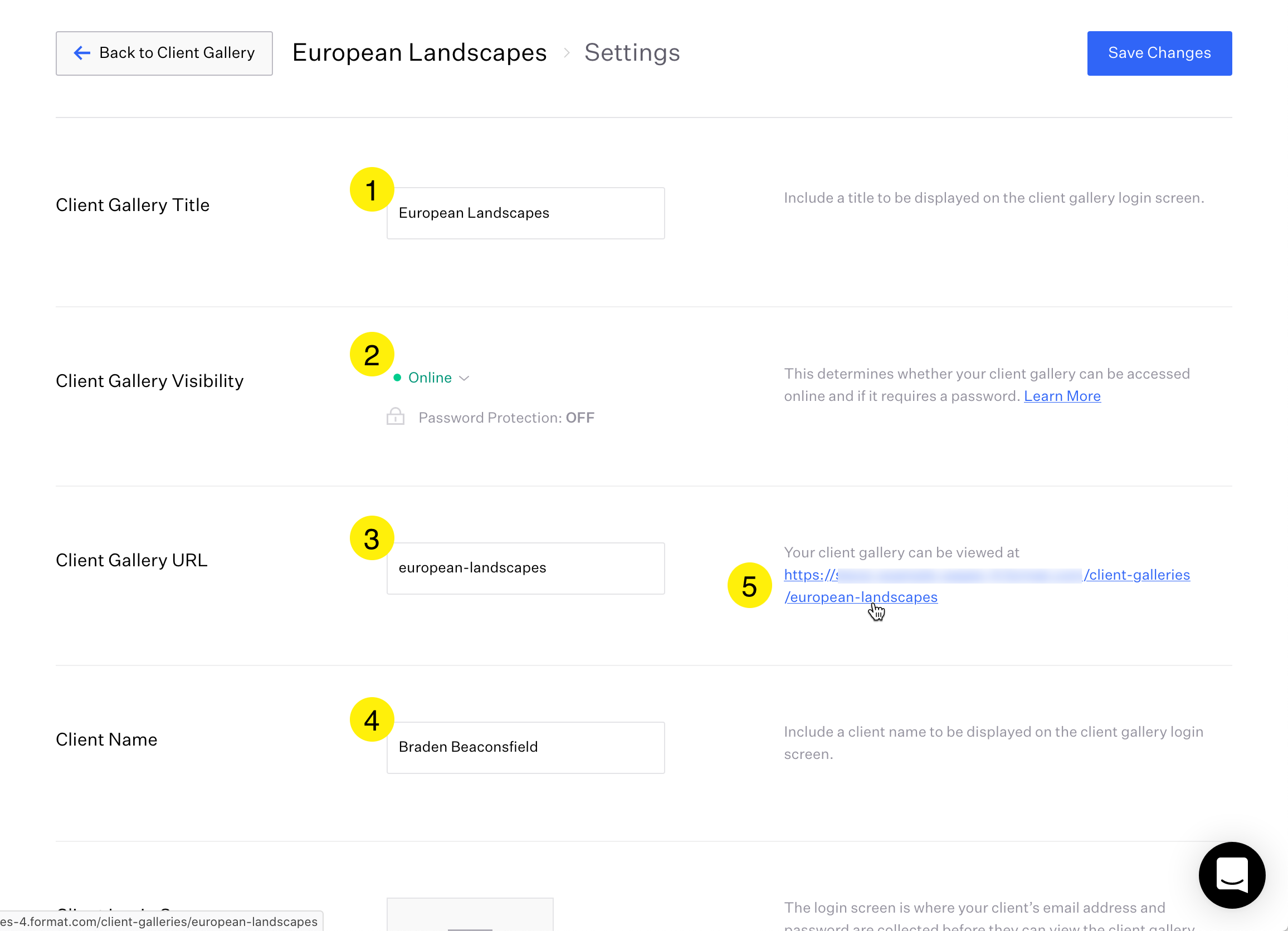Viewport: 1288px width, 931px height.
Task: Focus the Client Gallery Title field
Action: 525,213
